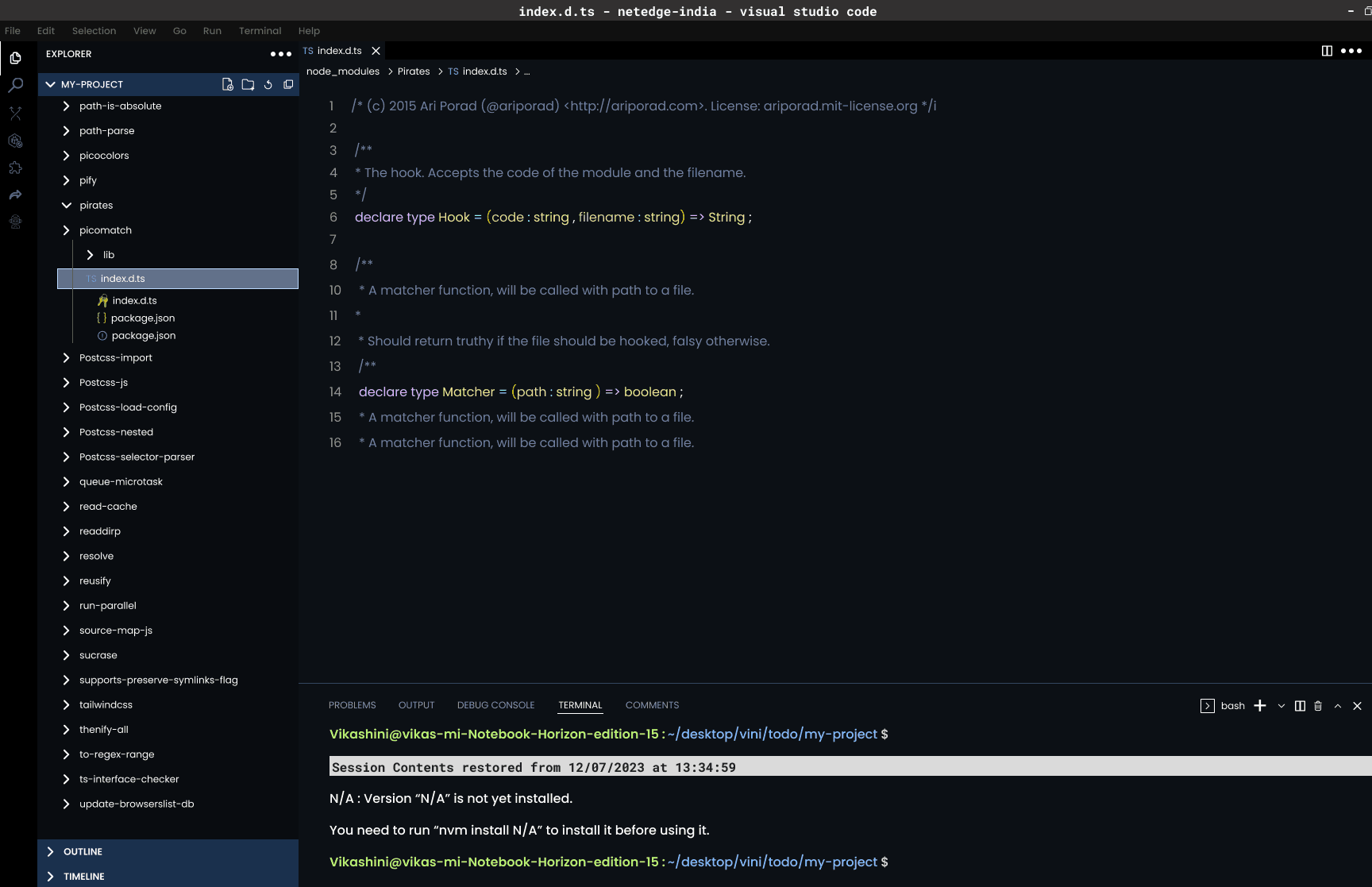Open package.json with braces icon

coord(142,318)
